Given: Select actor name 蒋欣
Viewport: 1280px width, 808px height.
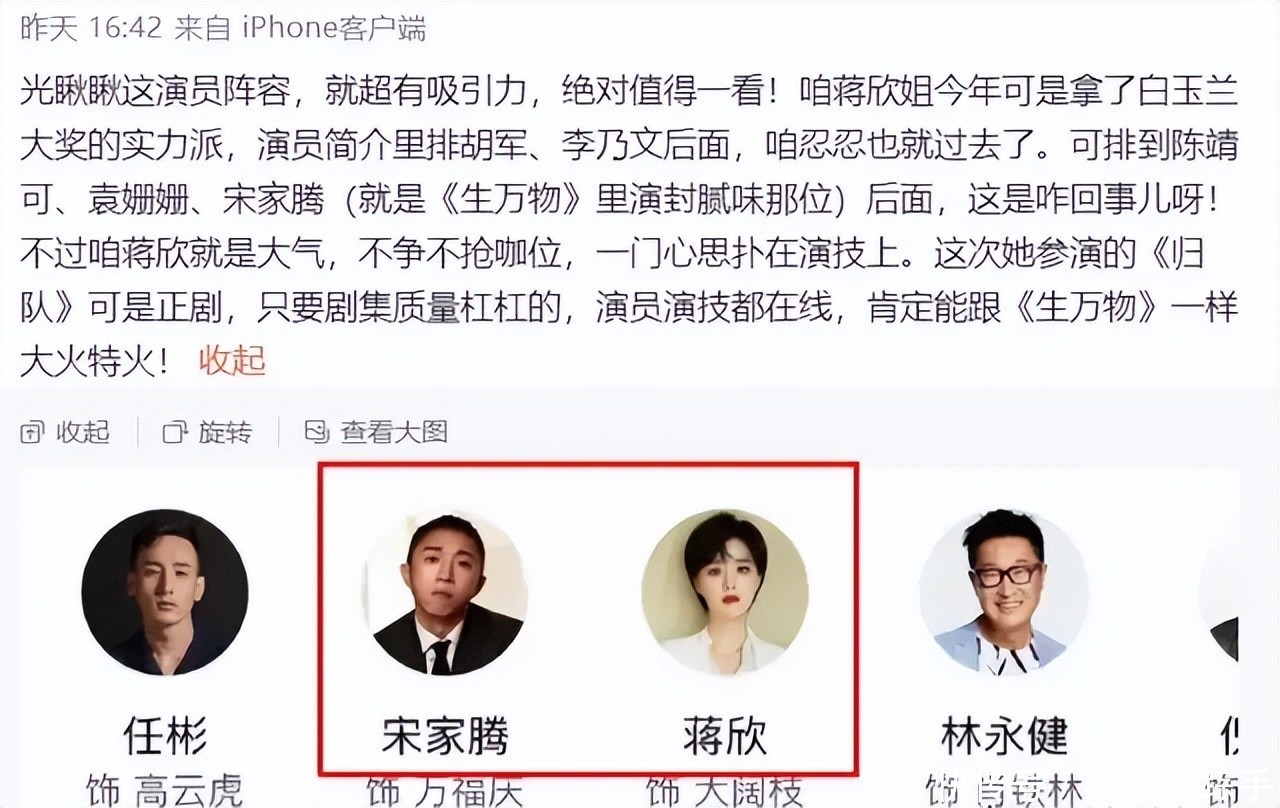Looking at the screenshot, I should [725, 737].
